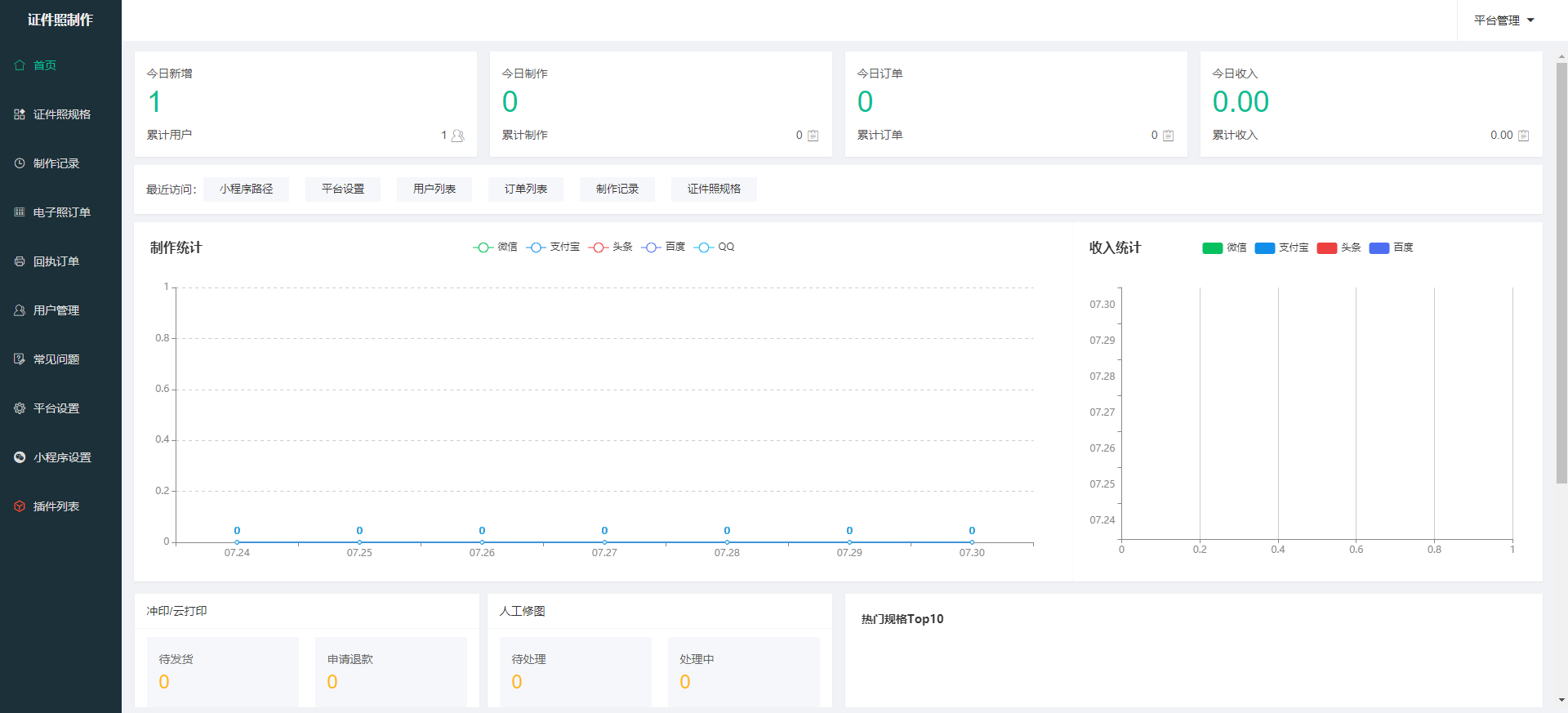Open 回执订单 in the sidebar

coord(60,261)
